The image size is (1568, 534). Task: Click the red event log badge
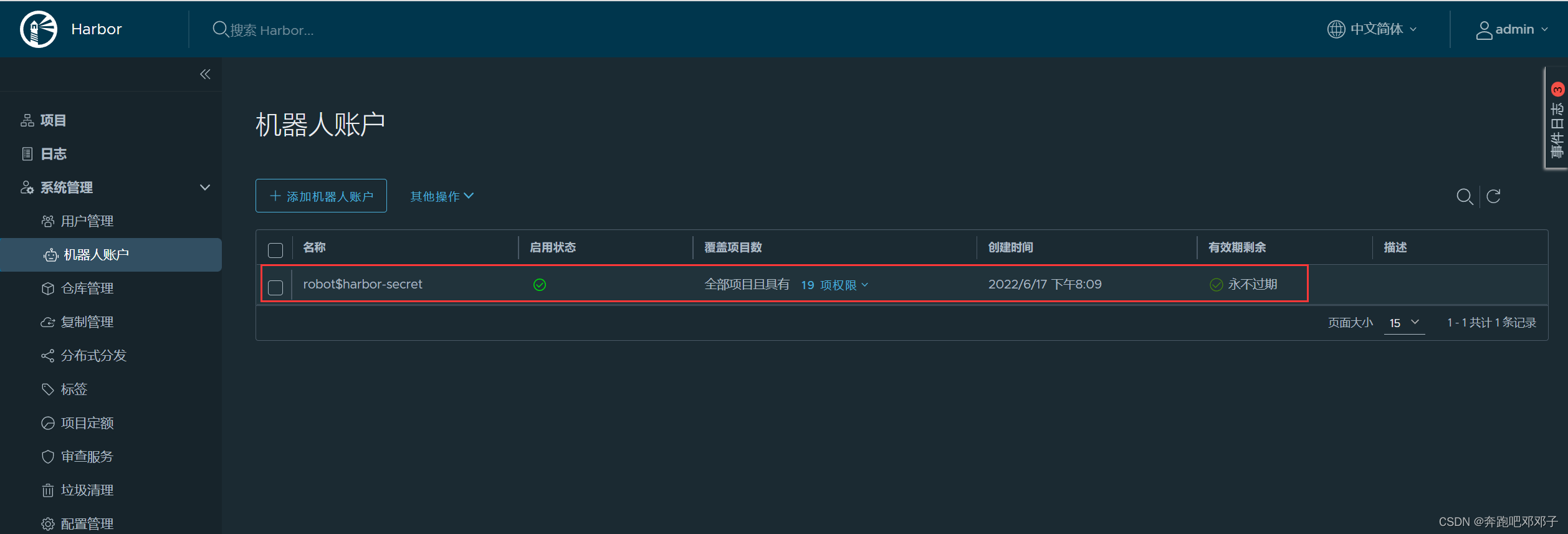1557,89
